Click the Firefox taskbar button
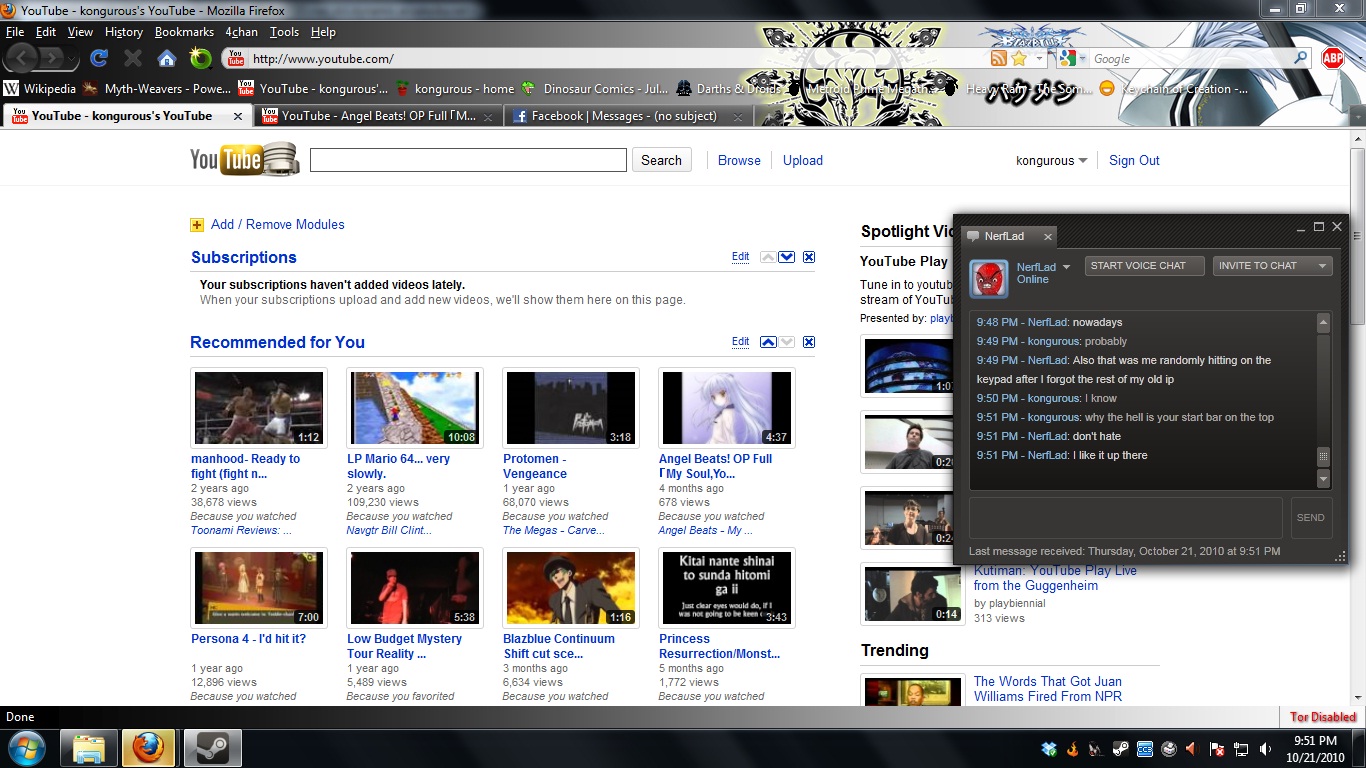The height and width of the screenshot is (768, 1366). (x=150, y=748)
